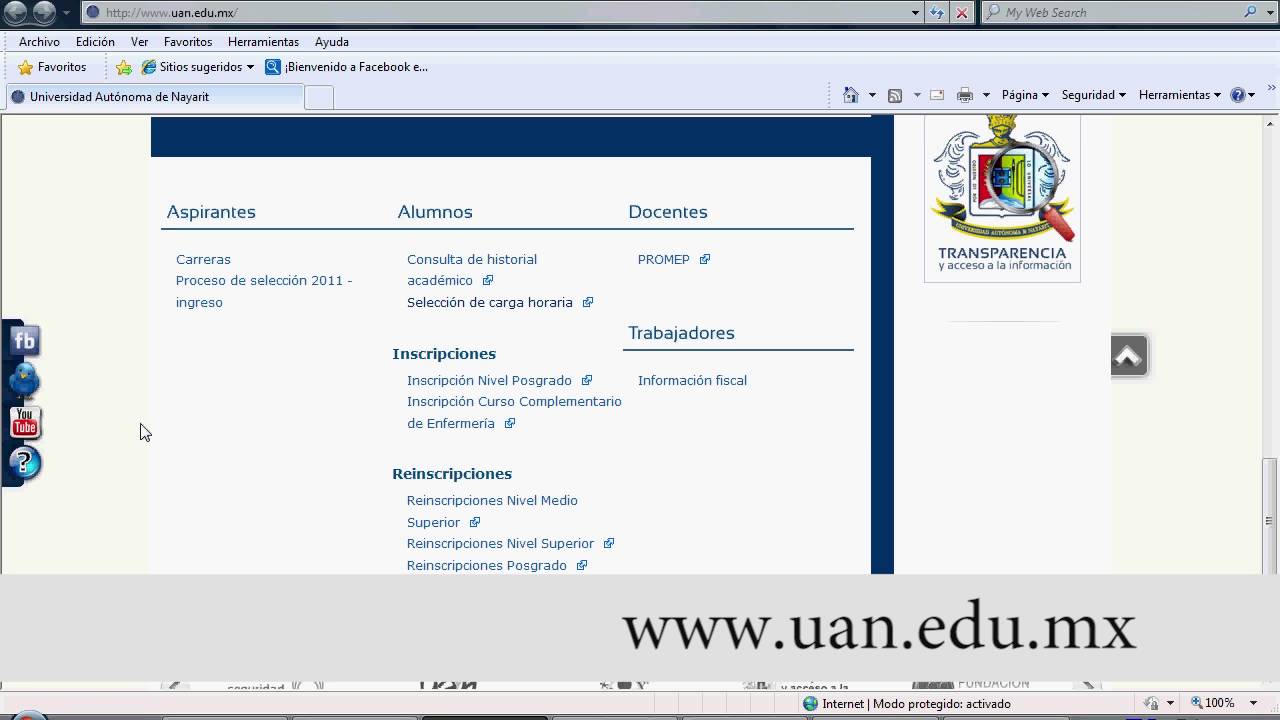Click the URL address bar field
The image size is (1280, 720).
495,12
